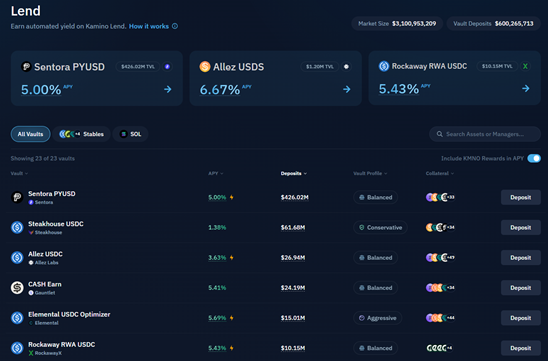Sort by Deposits column header
This screenshot has width=548, height=361.
[294, 173]
